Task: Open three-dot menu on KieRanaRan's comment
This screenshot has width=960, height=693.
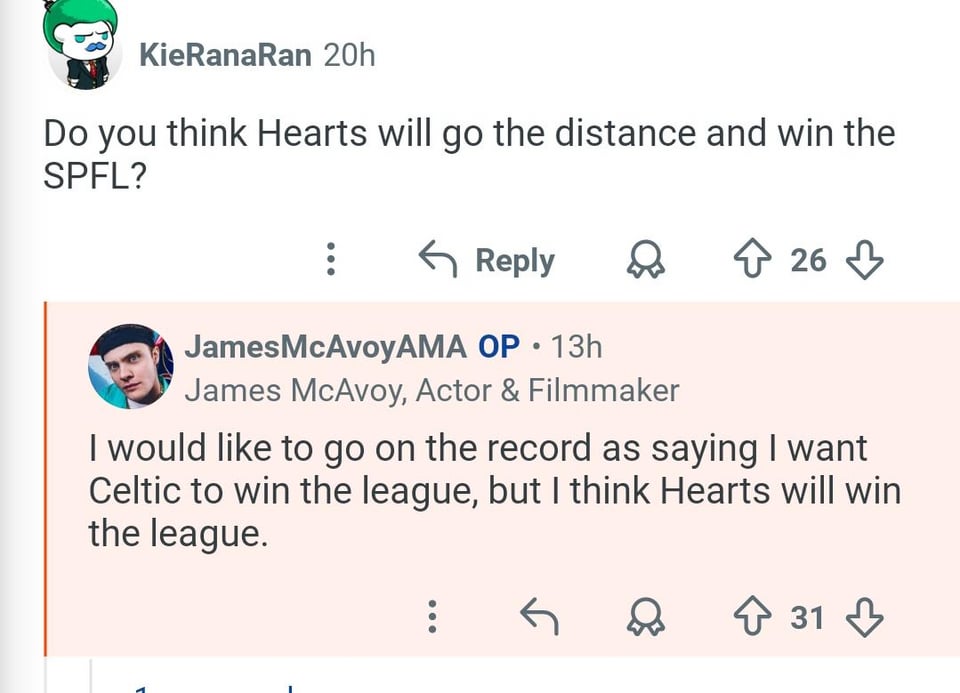Action: (329, 260)
